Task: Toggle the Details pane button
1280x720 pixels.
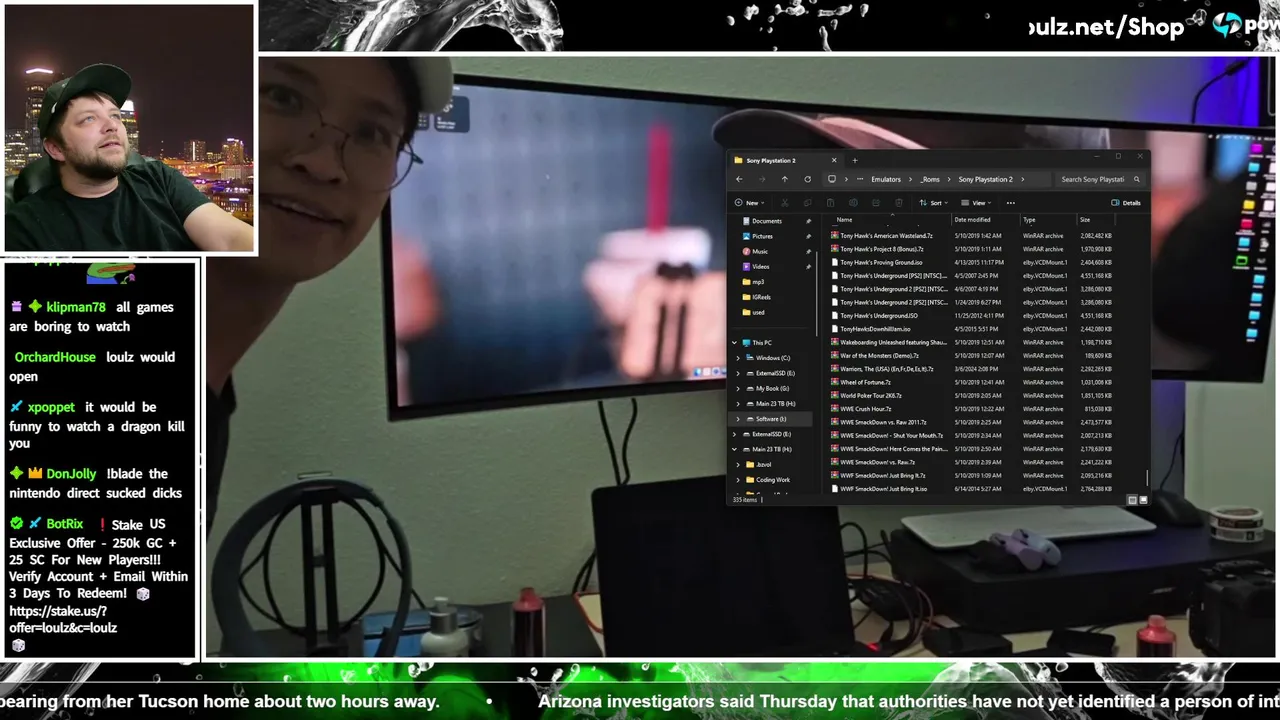Action: [x=1126, y=203]
